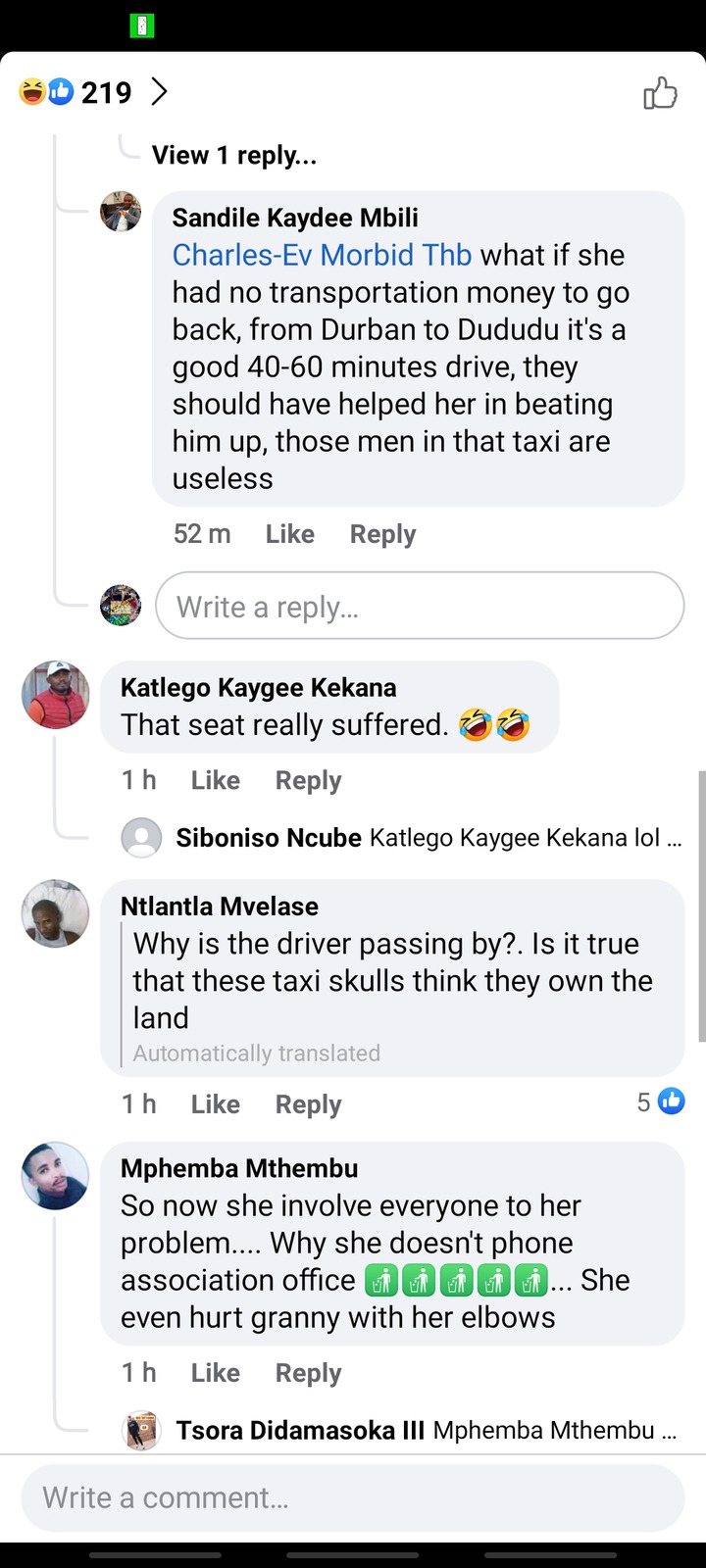This screenshot has width=706, height=1568.
Task: Open reactions list chevron next to 219
Action: tap(159, 92)
